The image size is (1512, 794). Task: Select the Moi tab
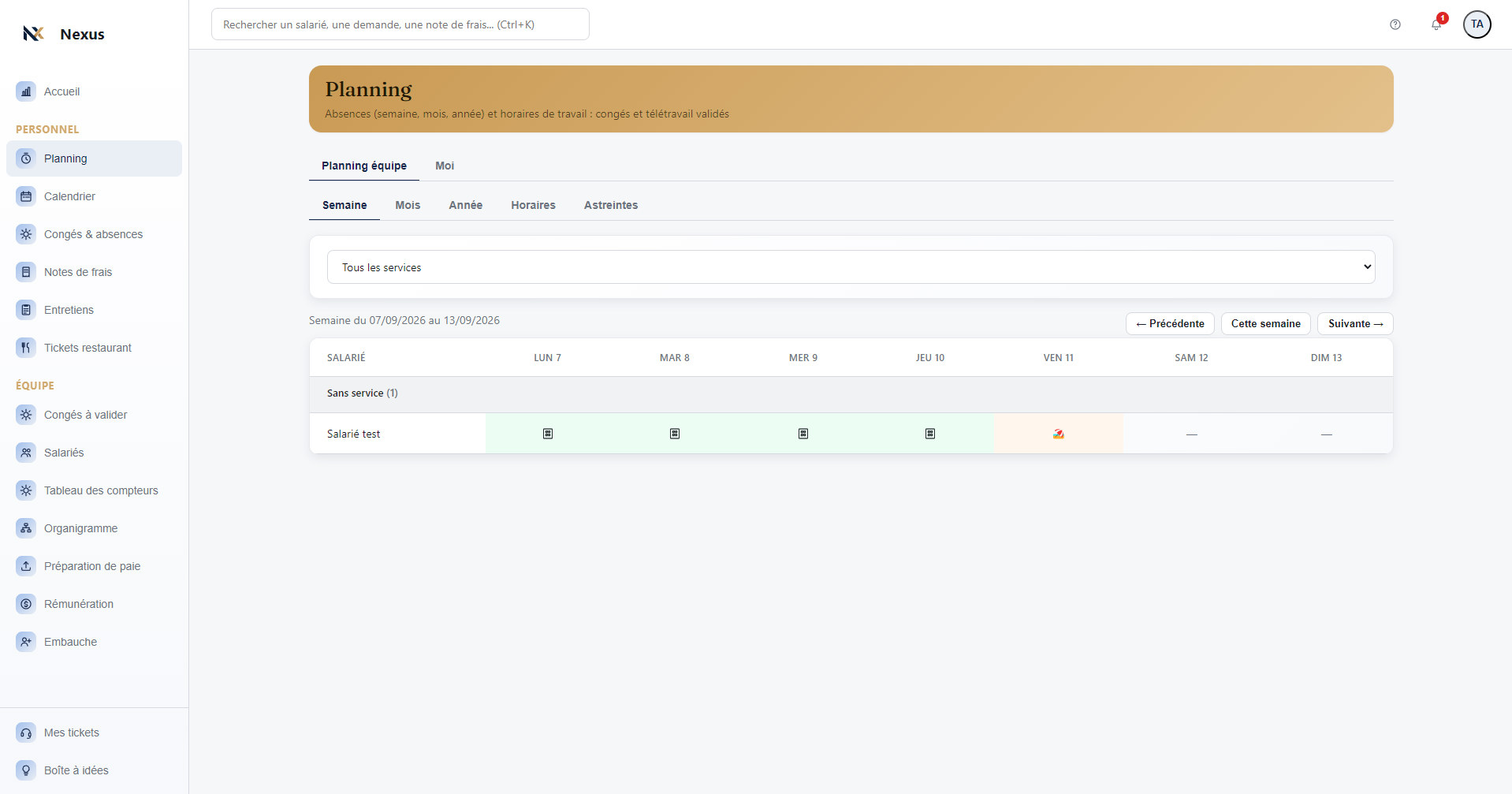445,166
